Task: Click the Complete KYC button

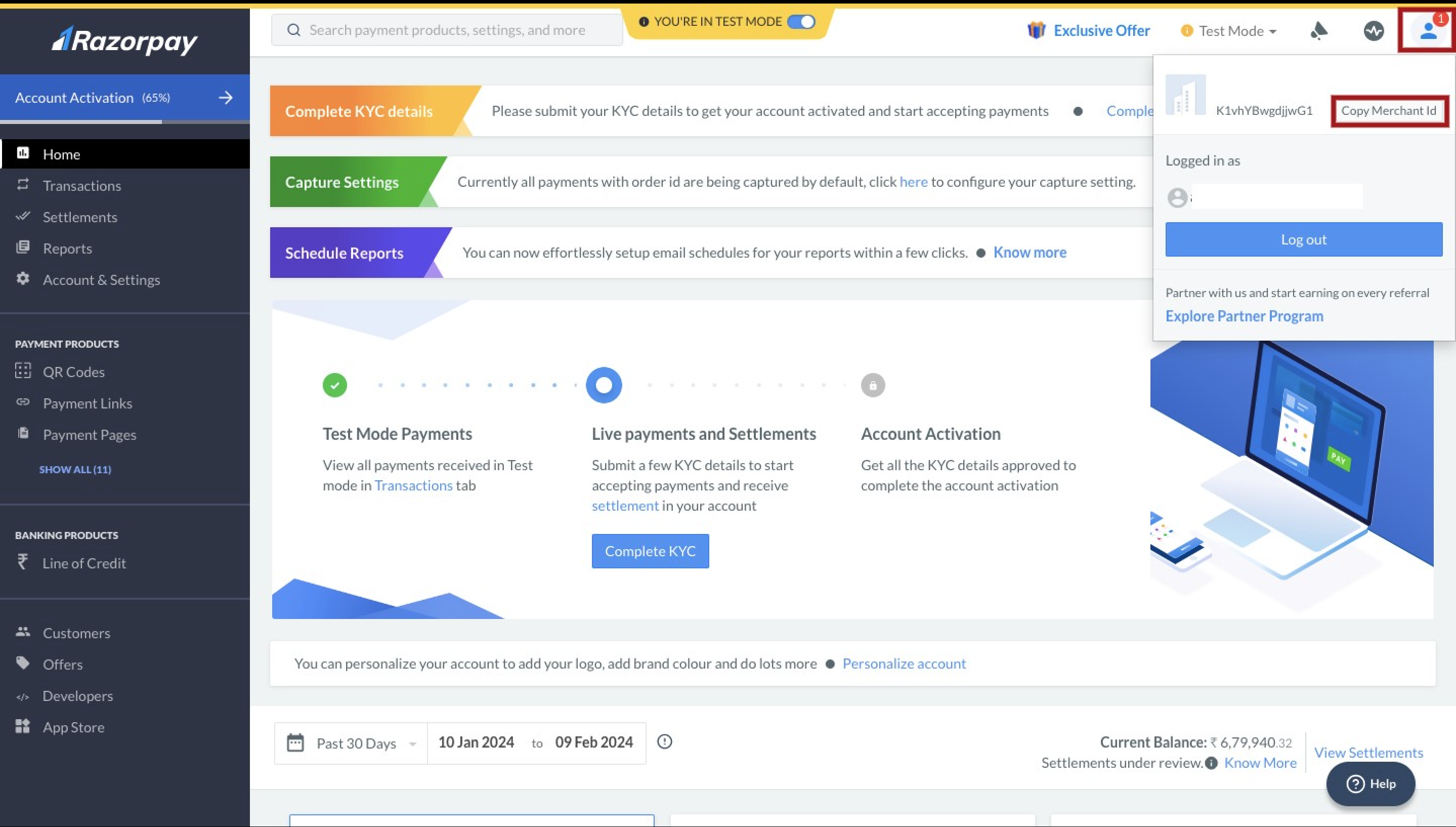Action: point(650,550)
